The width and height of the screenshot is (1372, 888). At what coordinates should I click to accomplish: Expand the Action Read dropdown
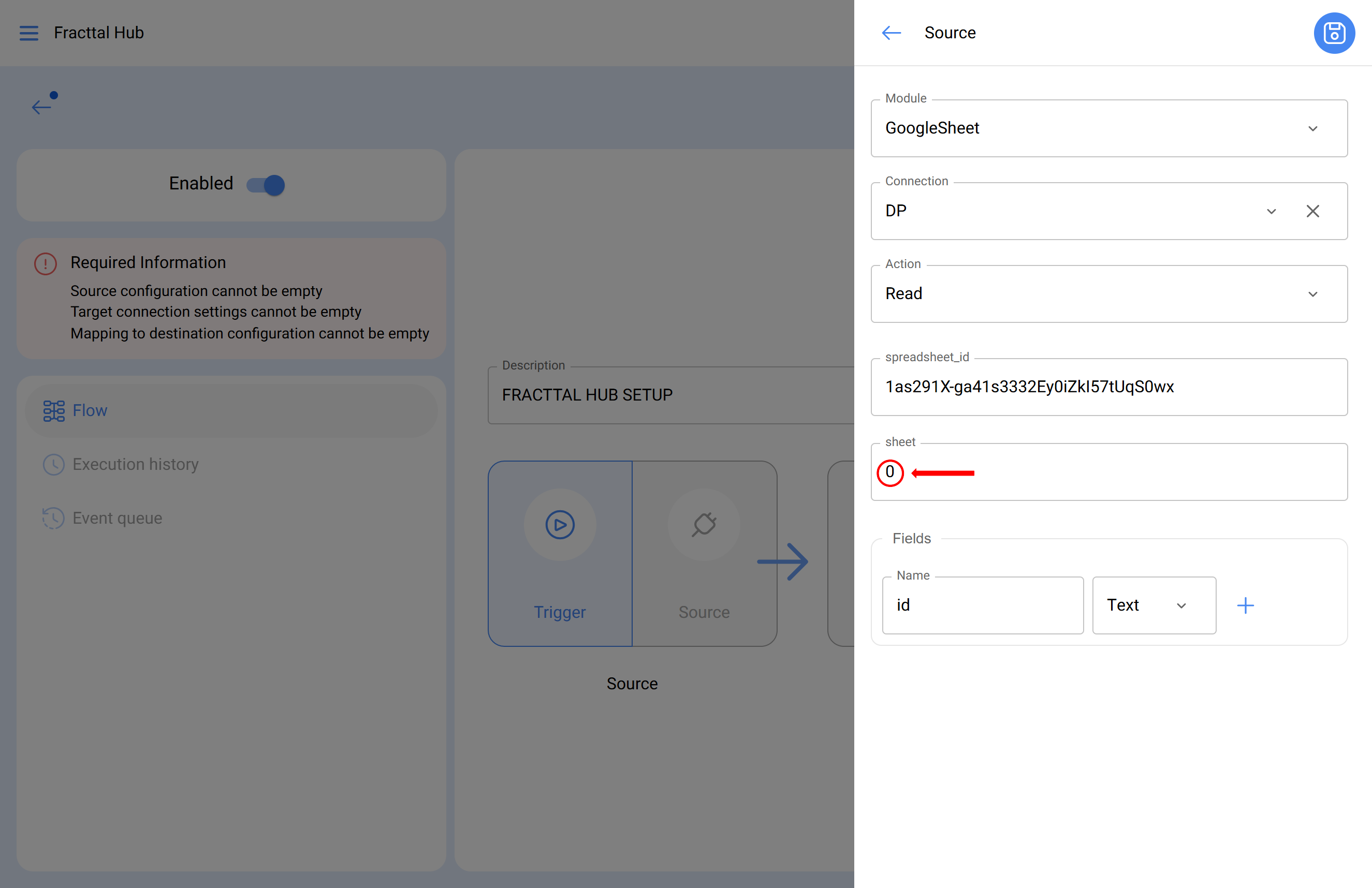pyautogui.click(x=1312, y=294)
